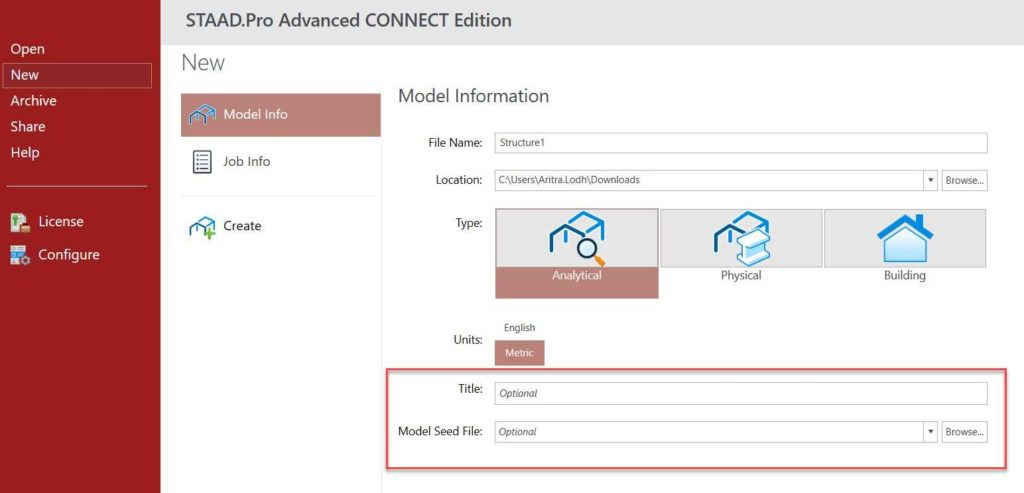Click Browse next to Model Seed File
The width and height of the screenshot is (1024, 493).
click(x=965, y=432)
